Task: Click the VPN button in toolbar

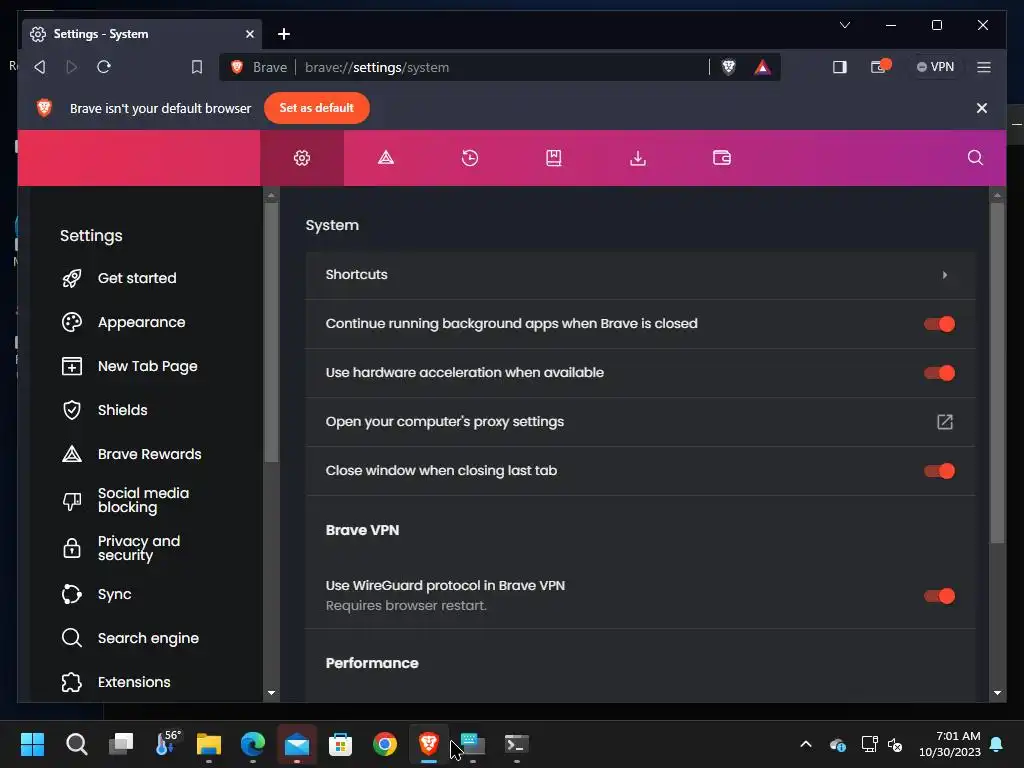Action: coord(935,67)
